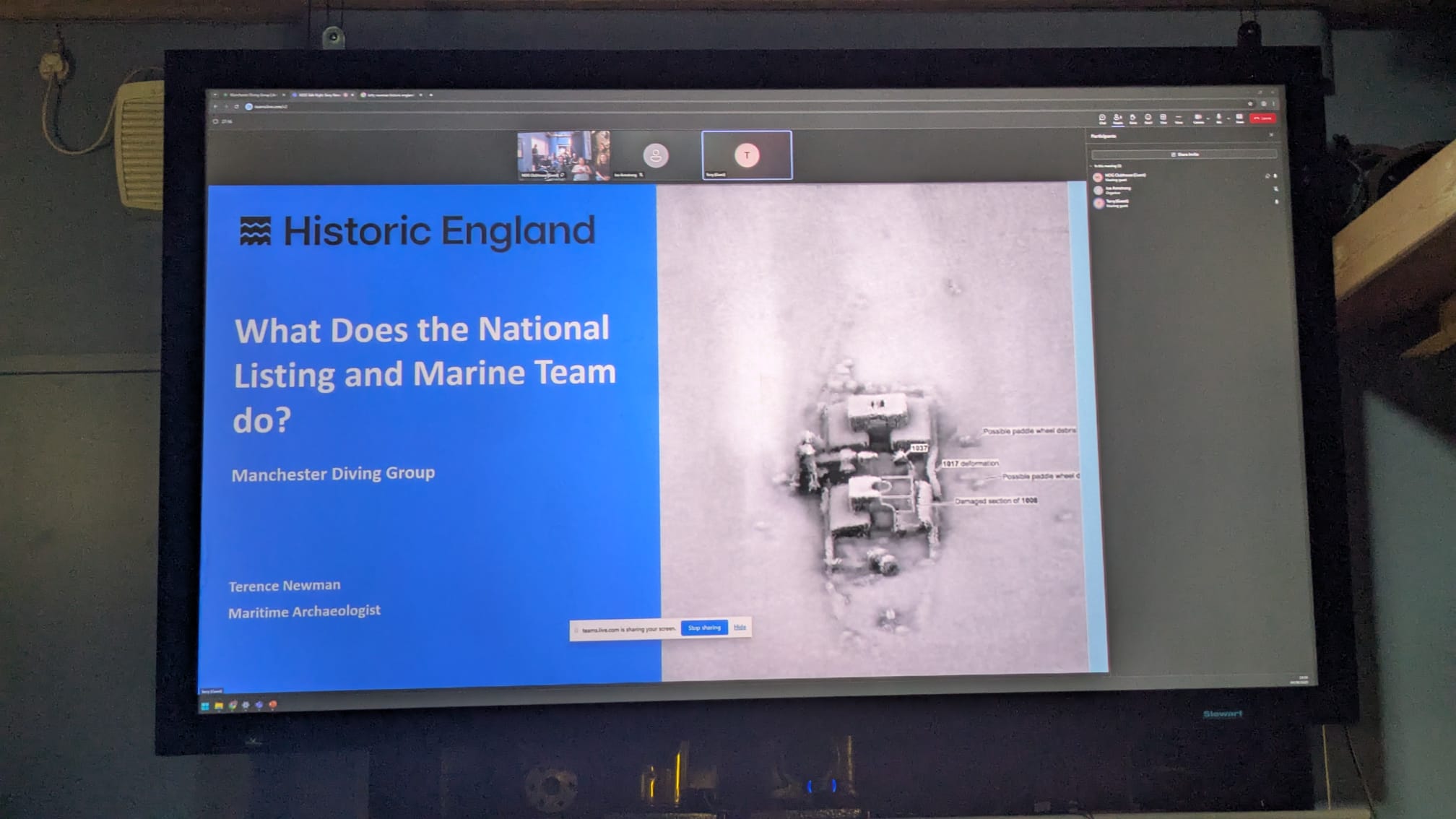Viewport: 1456px width, 819px height.
Task: Open the More actions ellipsis icon
Action: point(1179,118)
